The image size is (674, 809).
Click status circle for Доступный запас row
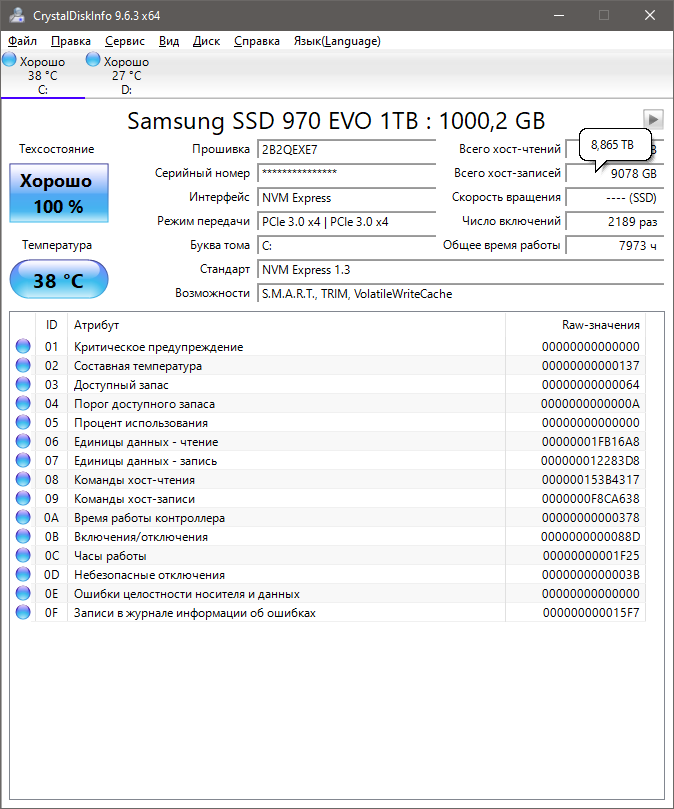[x=23, y=384]
